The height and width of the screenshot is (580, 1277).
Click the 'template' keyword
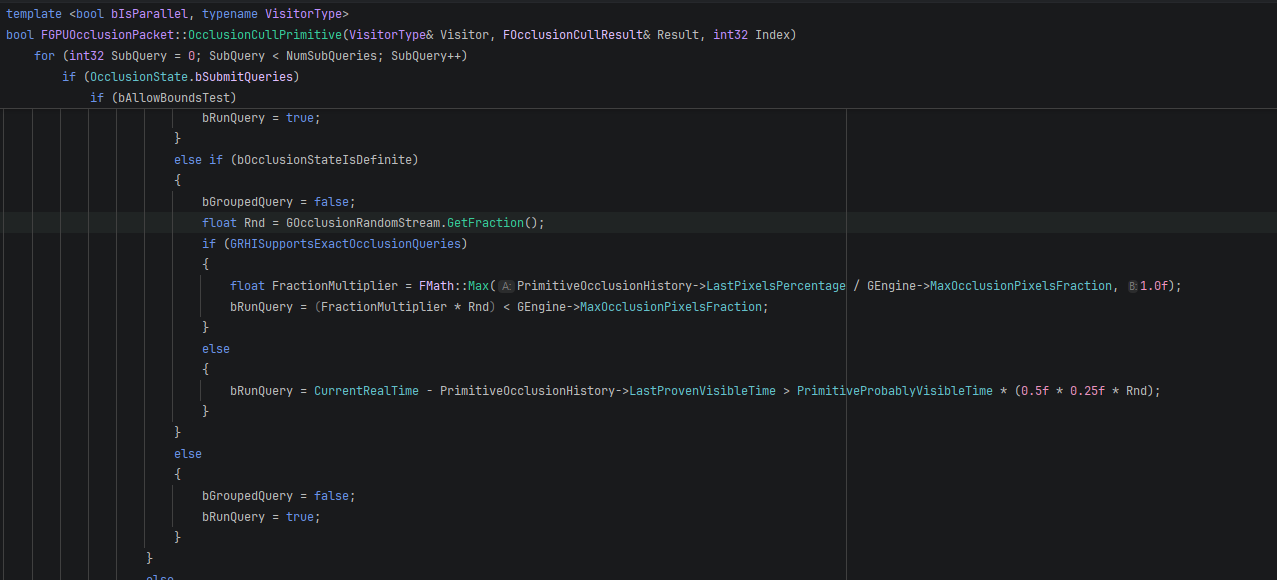click(x=34, y=14)
